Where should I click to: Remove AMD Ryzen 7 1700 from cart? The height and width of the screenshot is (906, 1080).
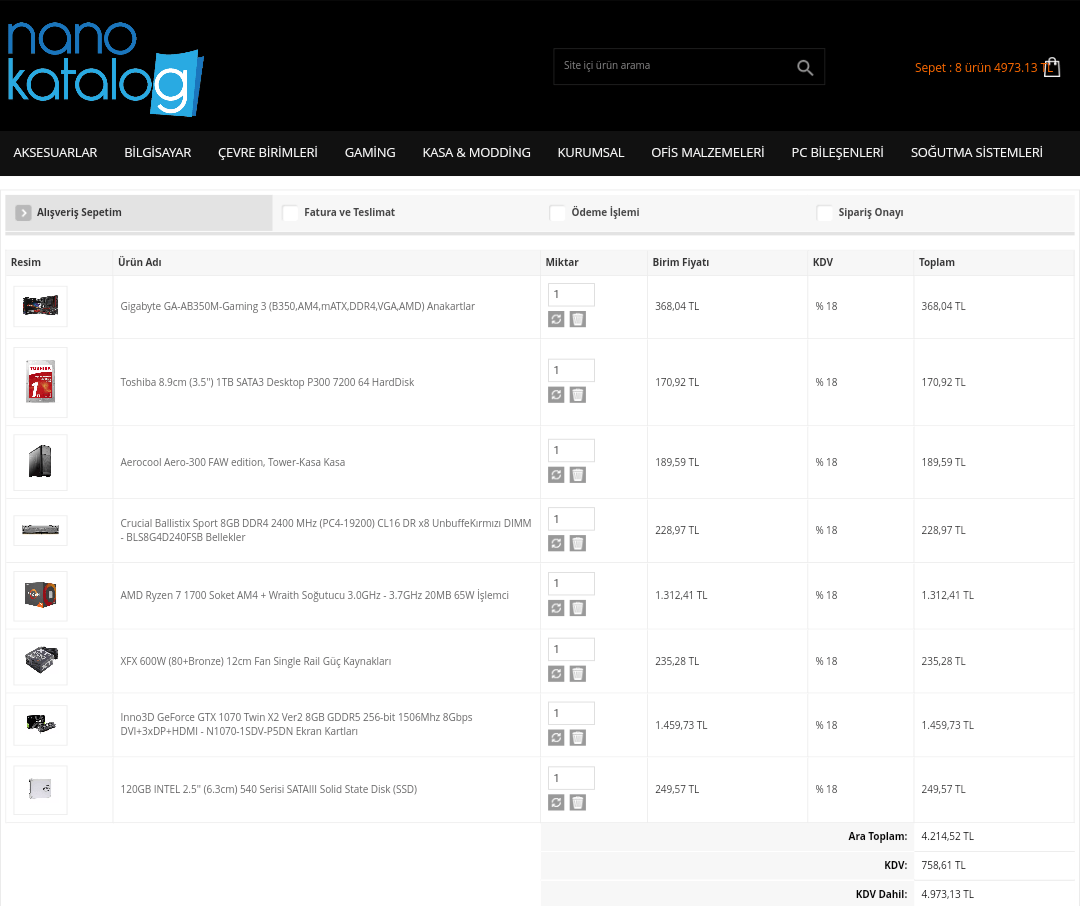point(578,608)
